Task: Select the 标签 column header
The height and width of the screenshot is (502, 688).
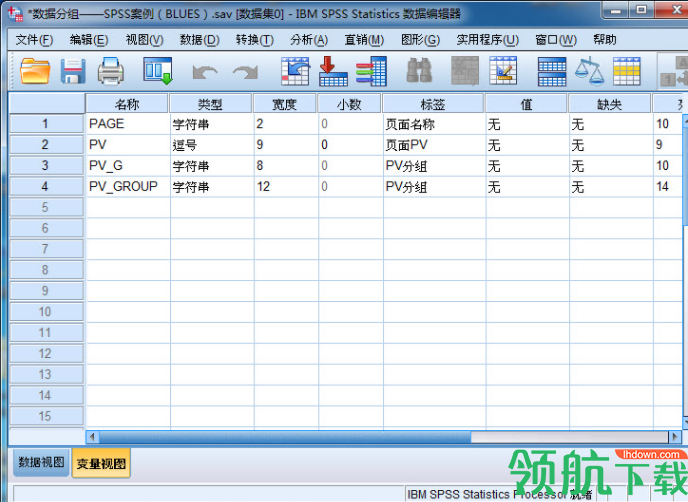Action: (433, 104)
